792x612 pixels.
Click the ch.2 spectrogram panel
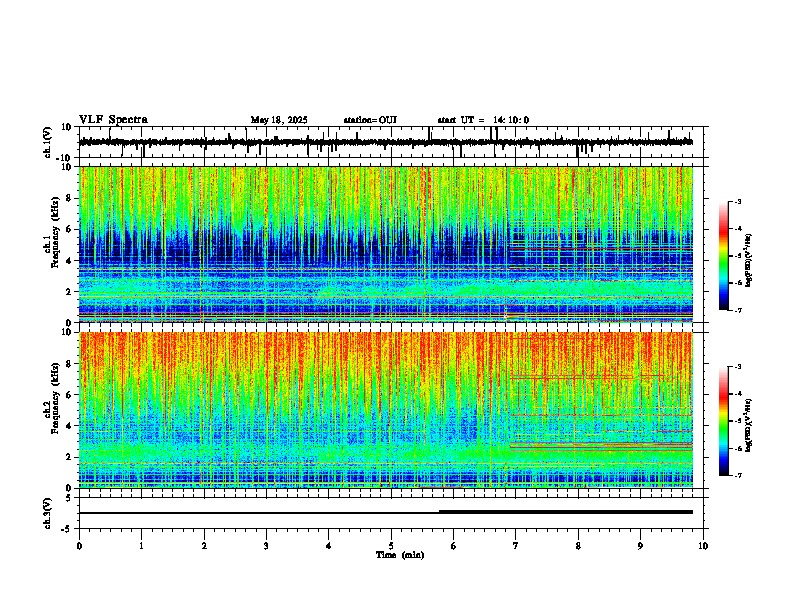click(x=385, y=410)
